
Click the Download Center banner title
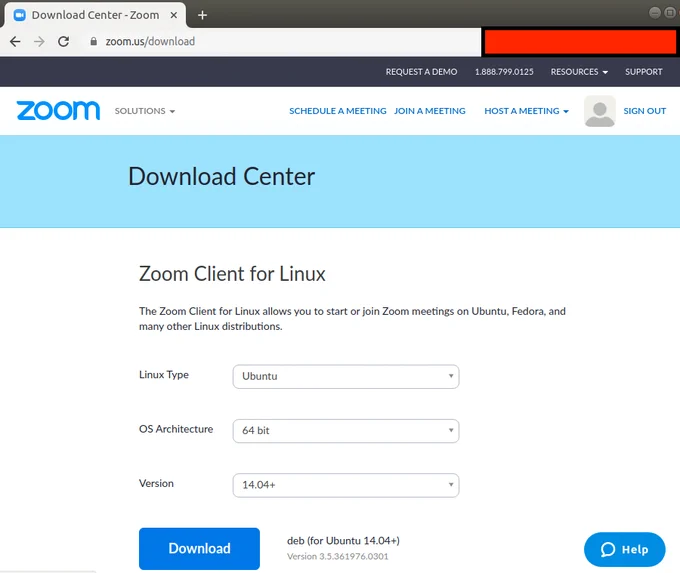click(x=222, y=177)
